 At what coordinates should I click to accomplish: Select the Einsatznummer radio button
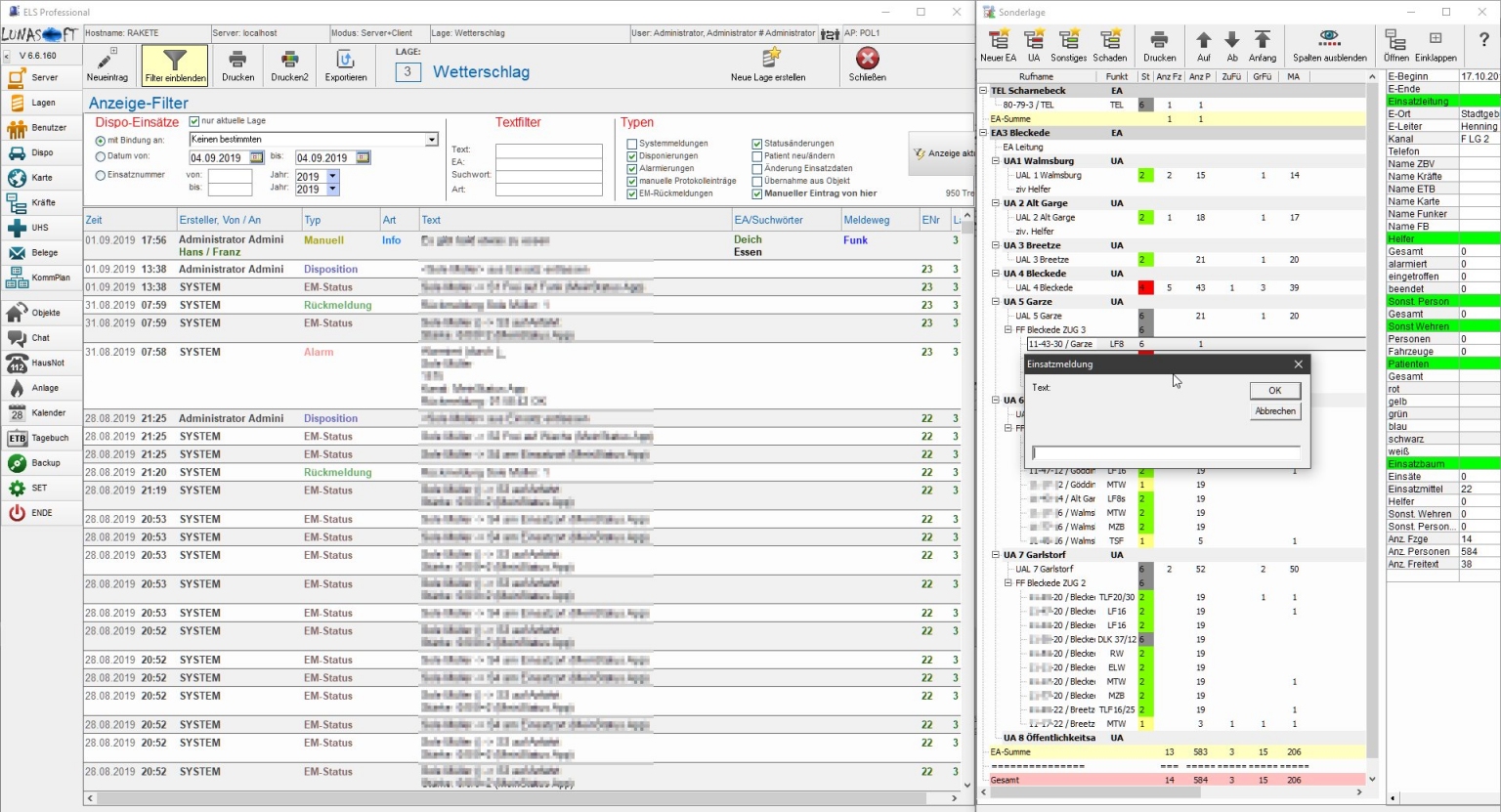coord(100,175)
